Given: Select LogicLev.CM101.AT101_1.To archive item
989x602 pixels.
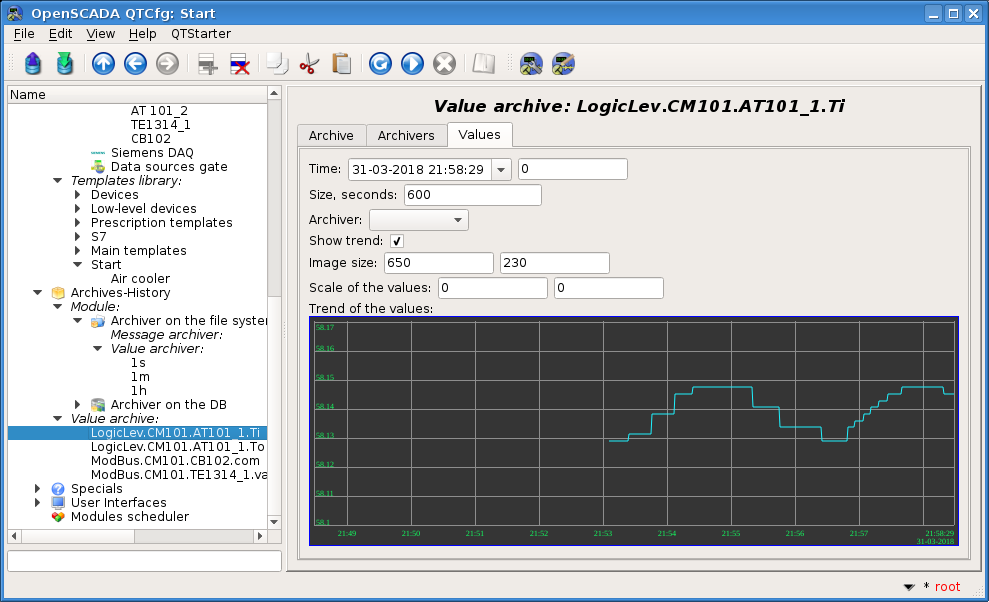Looking at the screenshot, I should 177,447.
